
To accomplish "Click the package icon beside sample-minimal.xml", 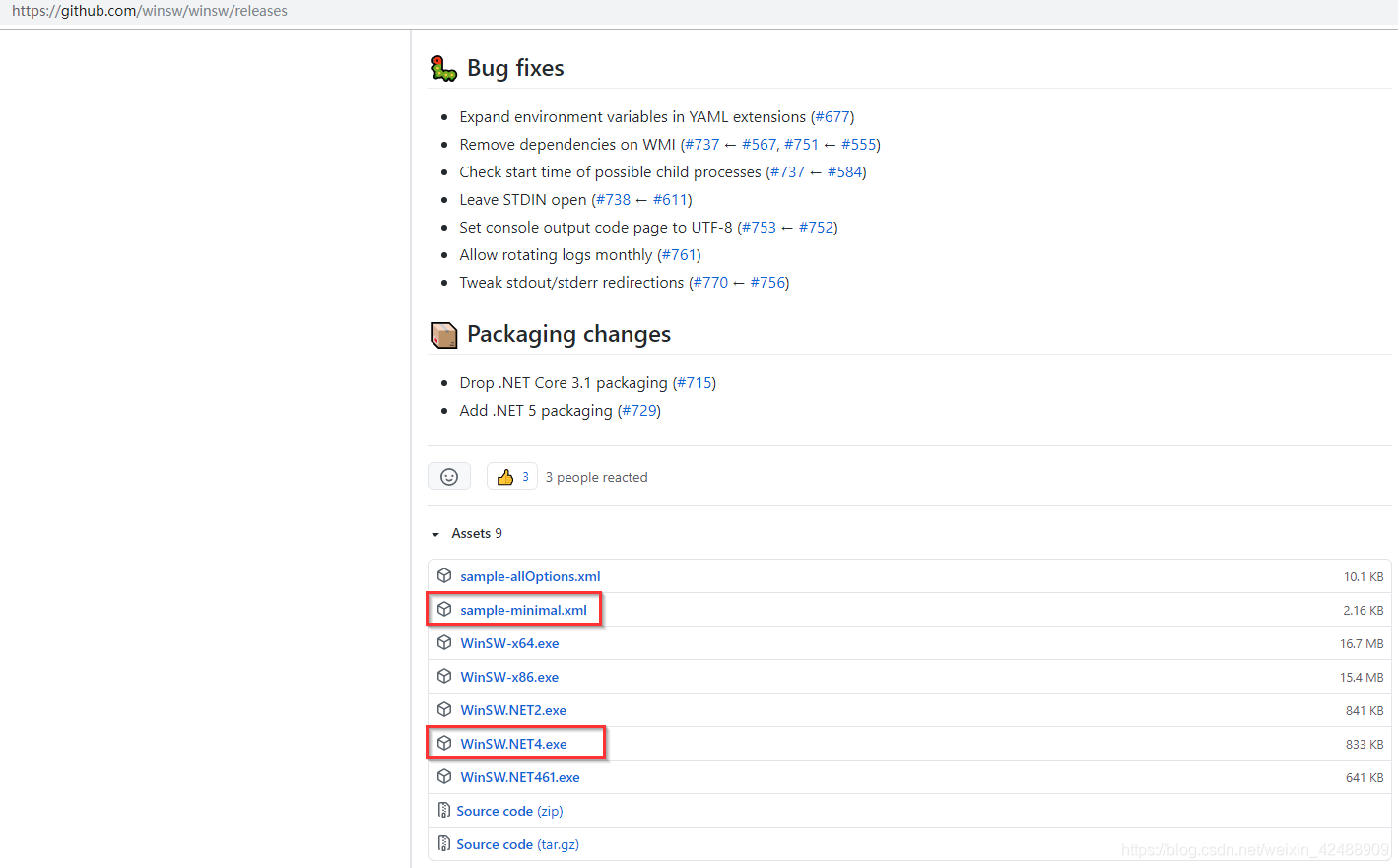I will point(444,609).
